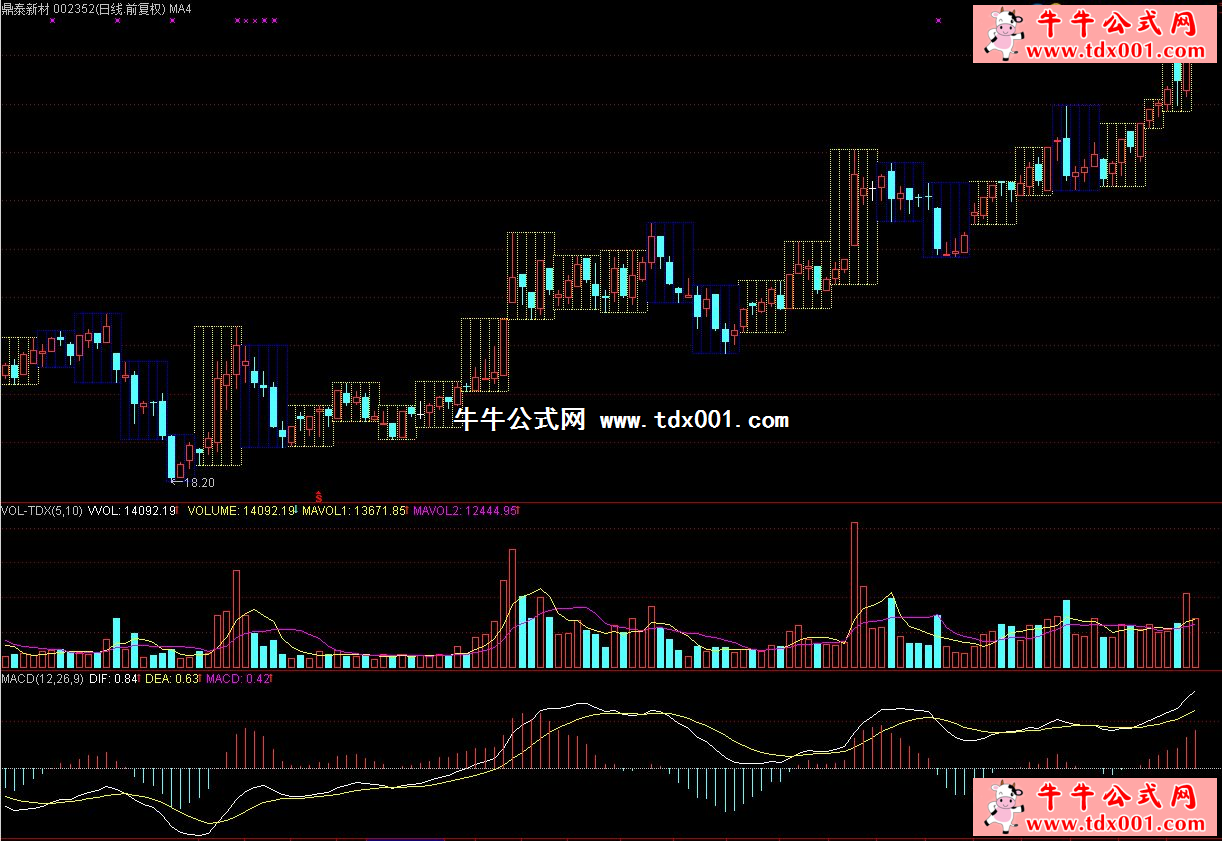This screenshot has height=841, width=1222.
Task: Click the tallest red bar in the volume panel
Action: (x=854, y=595)
